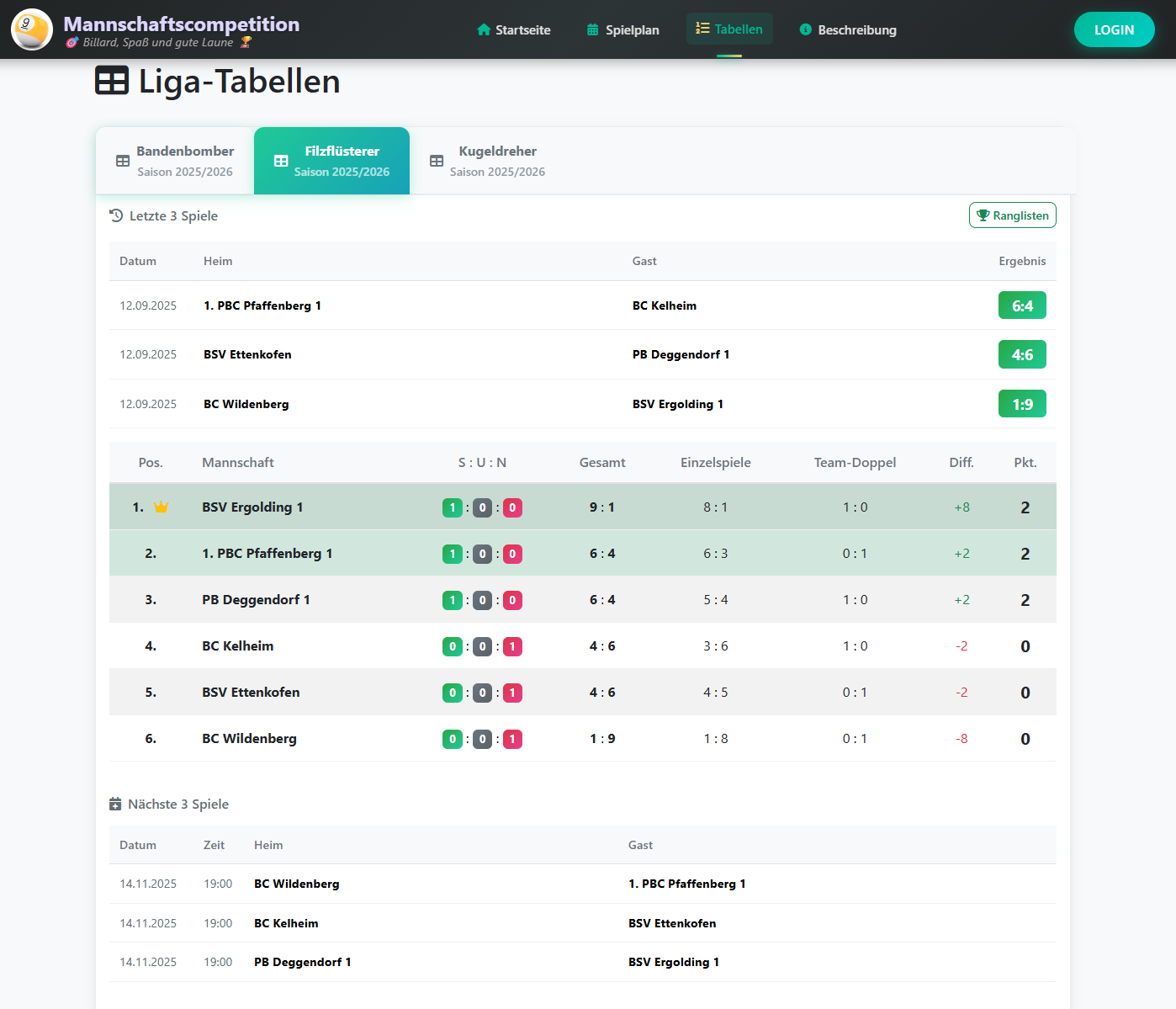The image size is (1176, 1009).
Task: Click the table icon on Bandenbomber tab
Action: coord(123,161)
